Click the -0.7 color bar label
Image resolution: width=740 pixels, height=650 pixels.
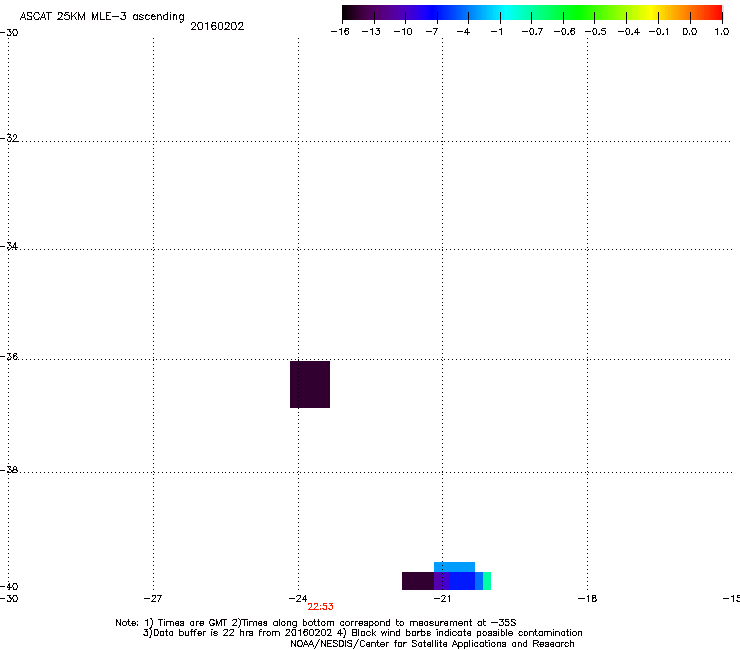coord(532,32)
